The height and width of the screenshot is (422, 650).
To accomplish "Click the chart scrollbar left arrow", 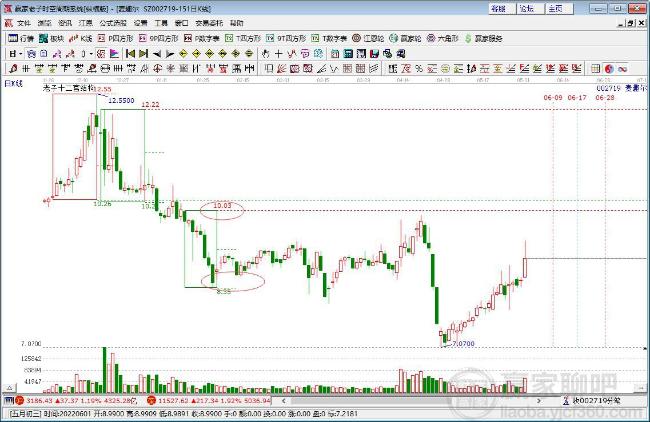I will (x=284, y=401).
